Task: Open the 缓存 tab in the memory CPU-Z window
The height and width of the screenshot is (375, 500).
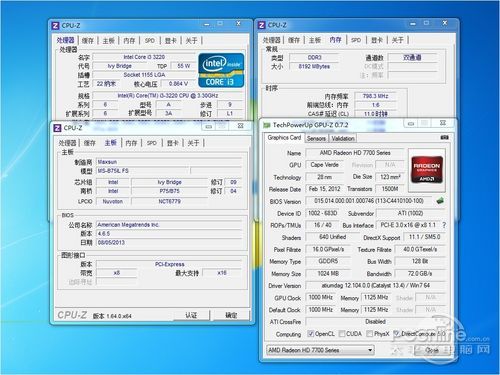Action: [294, 40]
